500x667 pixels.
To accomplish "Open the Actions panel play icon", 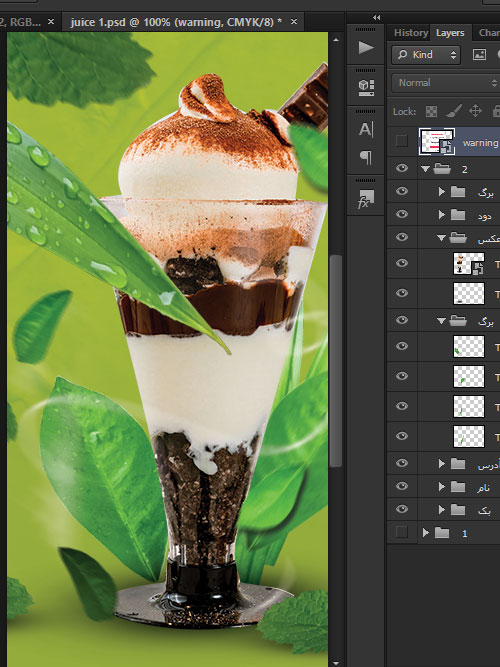I will (x=366, y=47).
